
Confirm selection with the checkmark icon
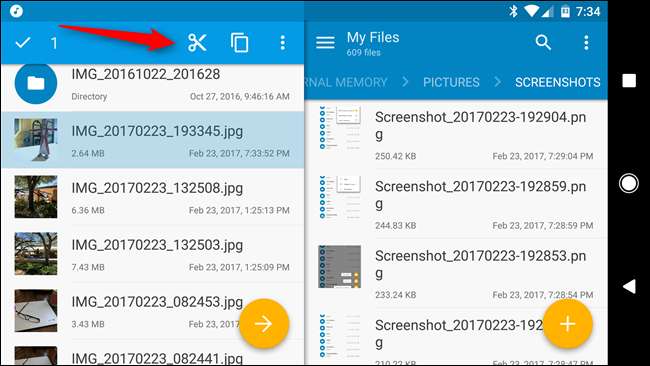click(x=23, y=42)
